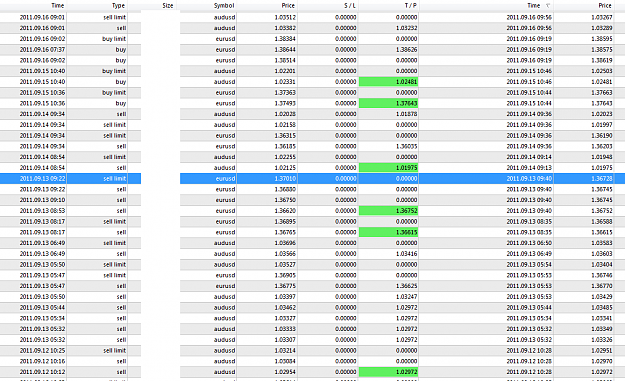625x381 pixels.
Task: Click the open price 1.38384
Action: [x=285, y=39]
